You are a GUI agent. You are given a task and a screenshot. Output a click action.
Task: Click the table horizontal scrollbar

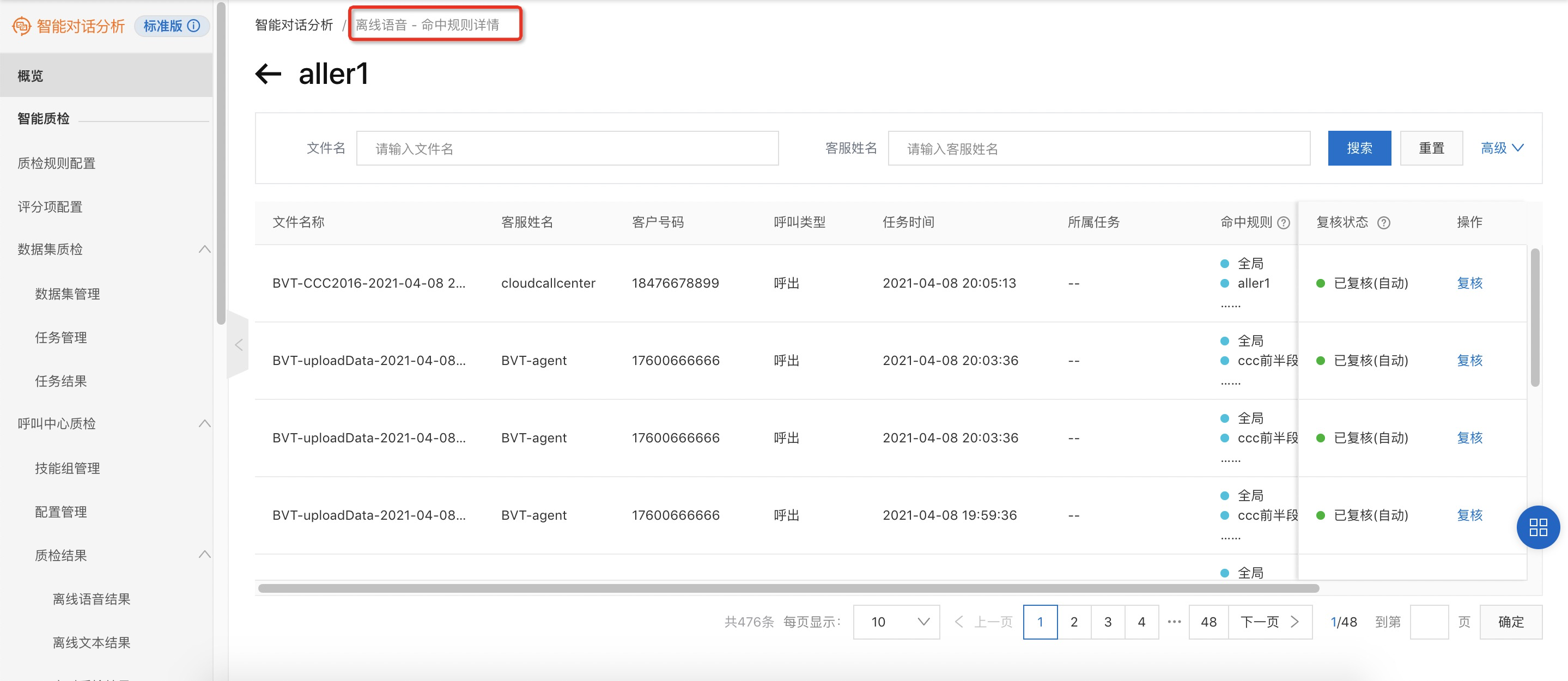tap(788, 588)
